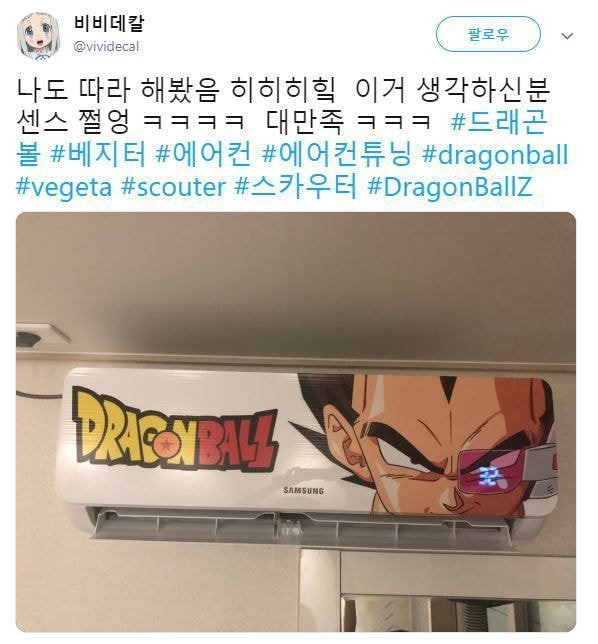Open the #vegeta hashtag

tap(64, 187)
